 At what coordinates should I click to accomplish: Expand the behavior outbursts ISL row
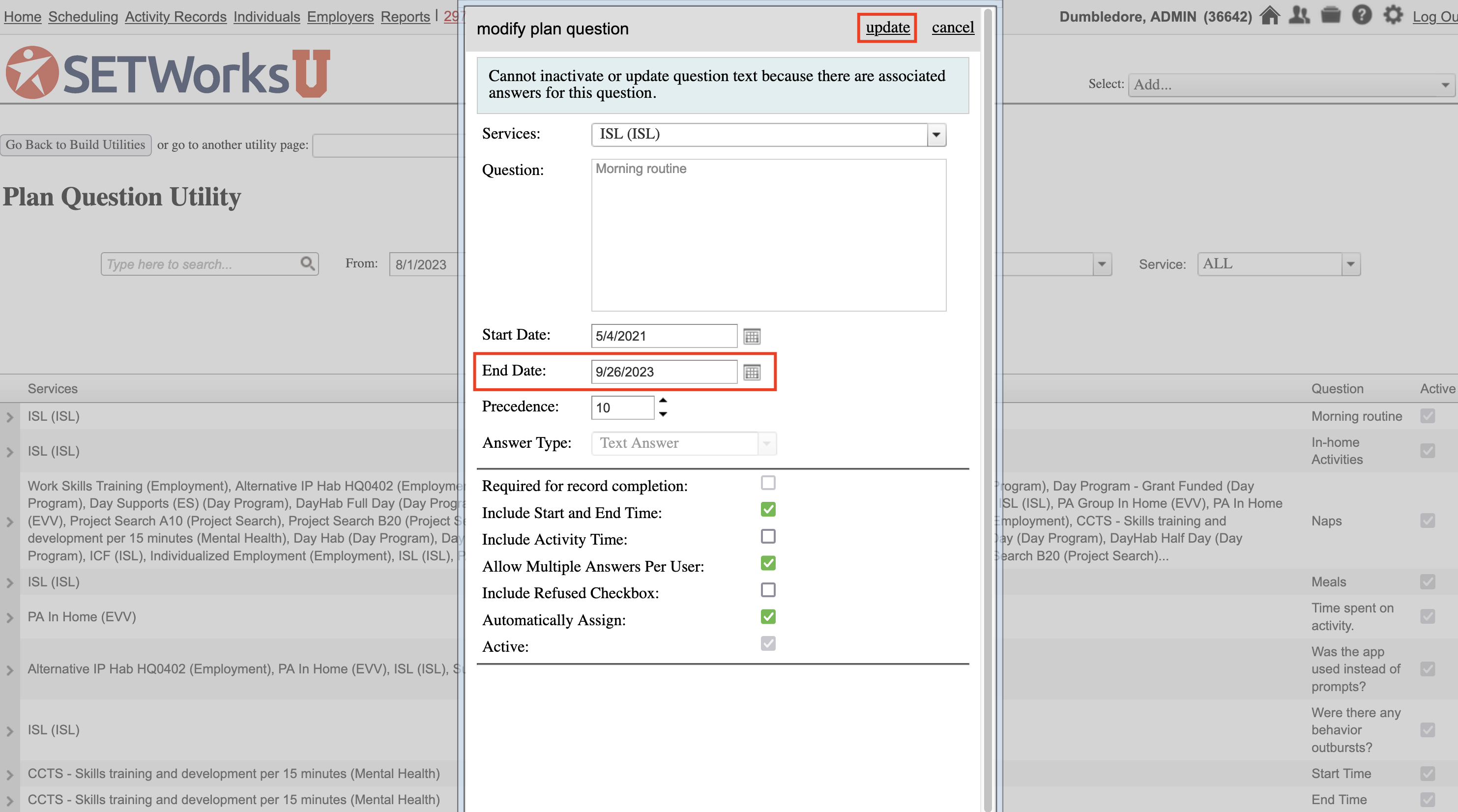10,731
